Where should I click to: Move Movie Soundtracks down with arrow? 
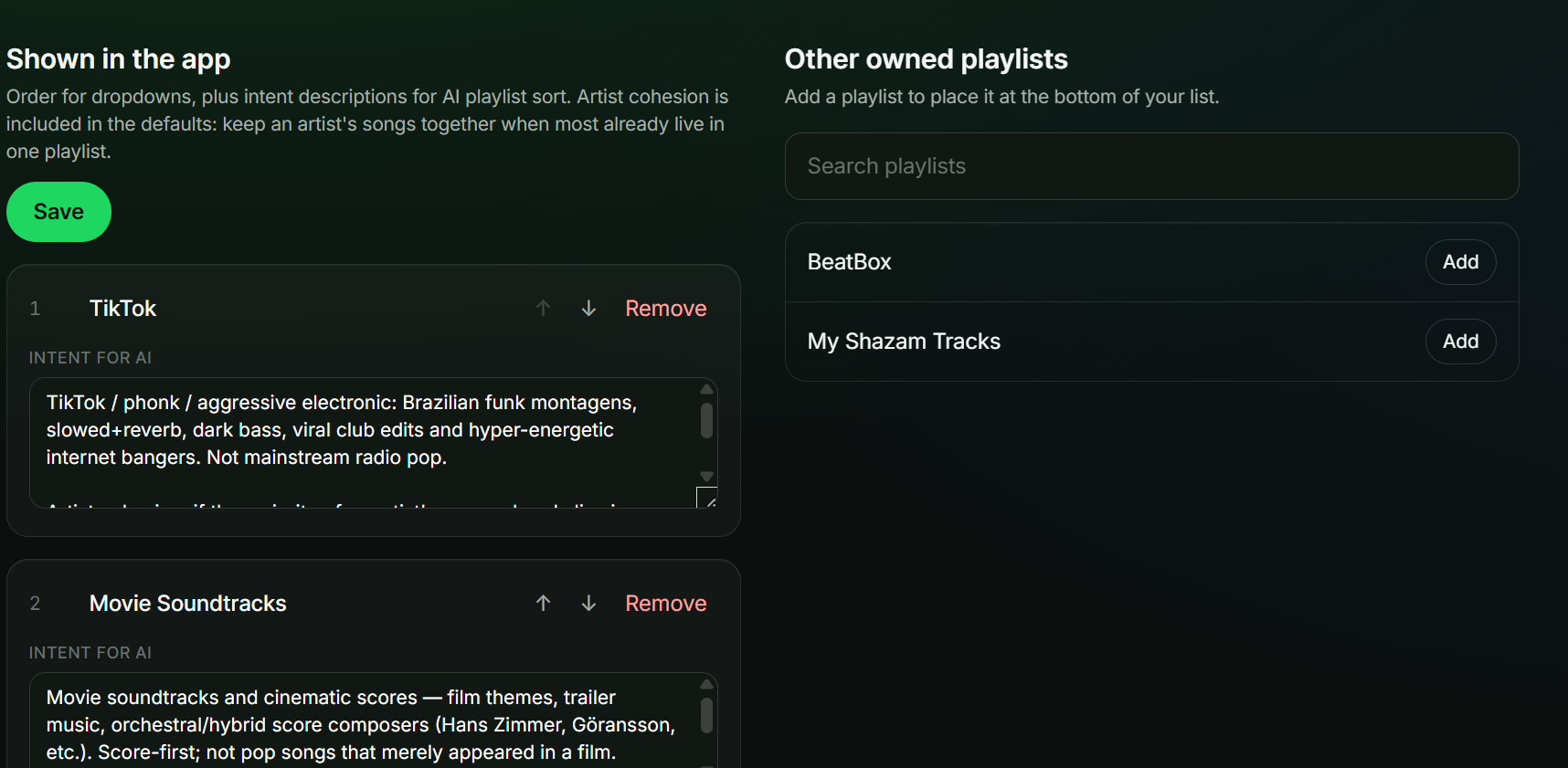coord(588,604)
